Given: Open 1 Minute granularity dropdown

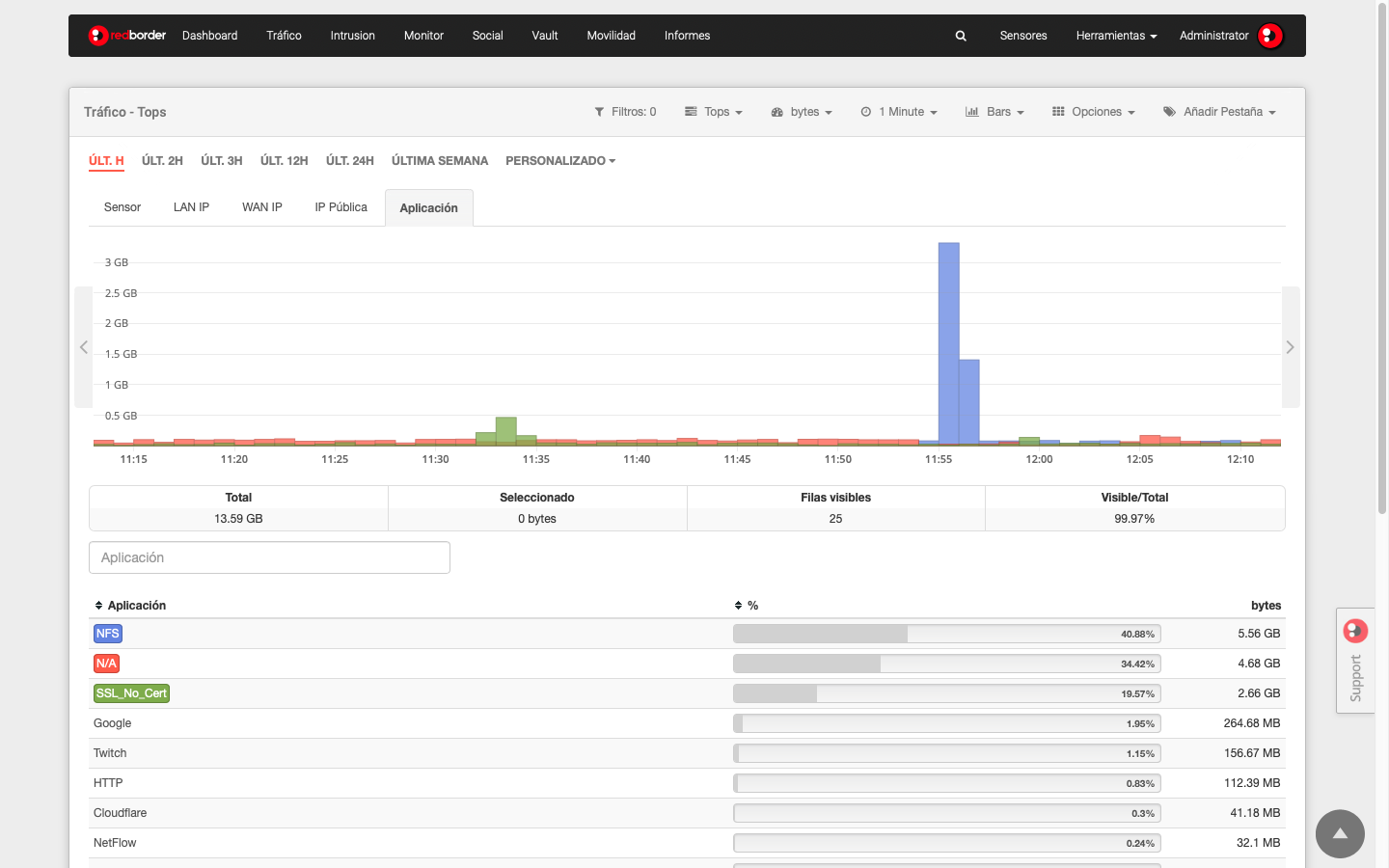Looking at the screenshot, I should pos(899,112).
